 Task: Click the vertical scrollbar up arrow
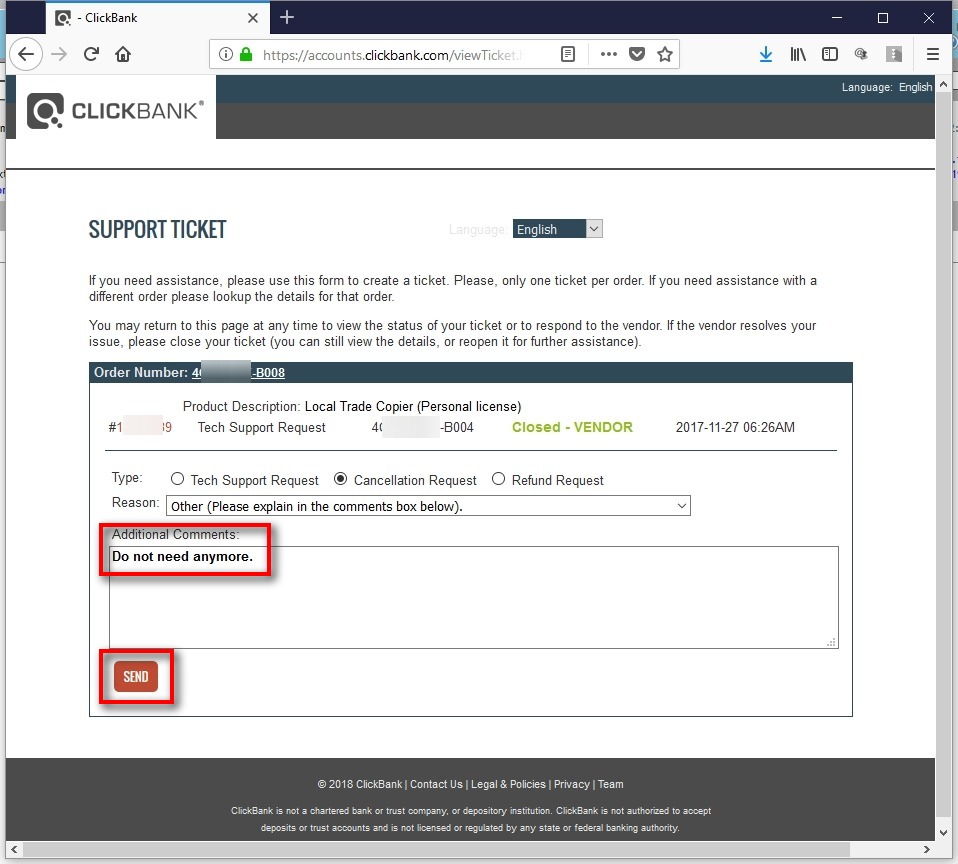click(943, 84)
